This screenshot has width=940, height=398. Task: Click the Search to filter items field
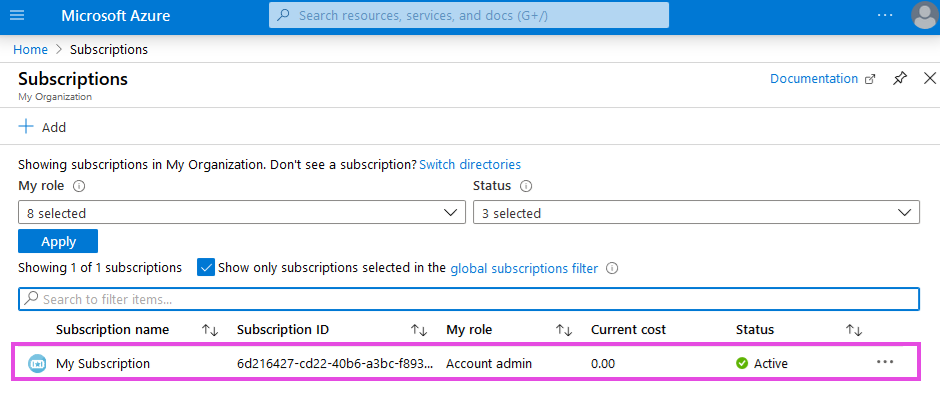pos(469,299)
